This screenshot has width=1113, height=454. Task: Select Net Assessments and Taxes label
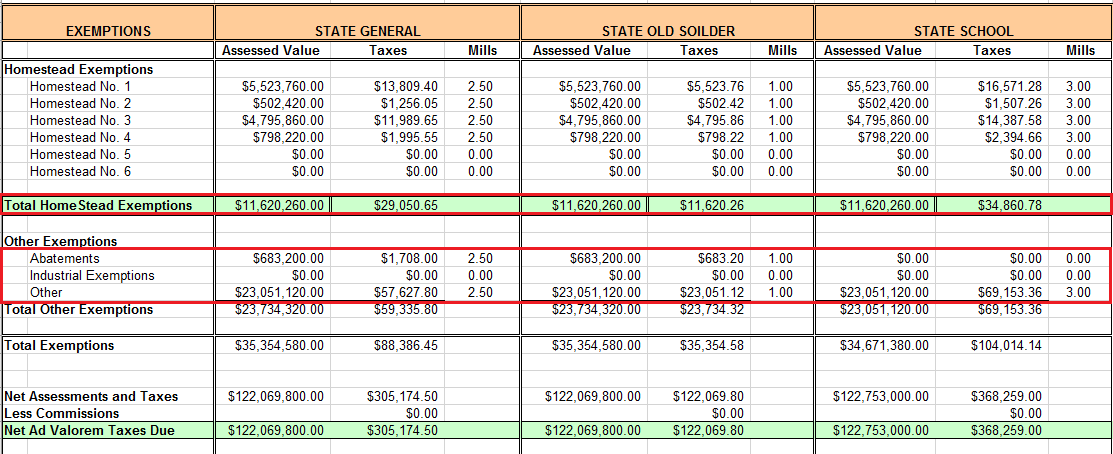click(x=91, y=397)
